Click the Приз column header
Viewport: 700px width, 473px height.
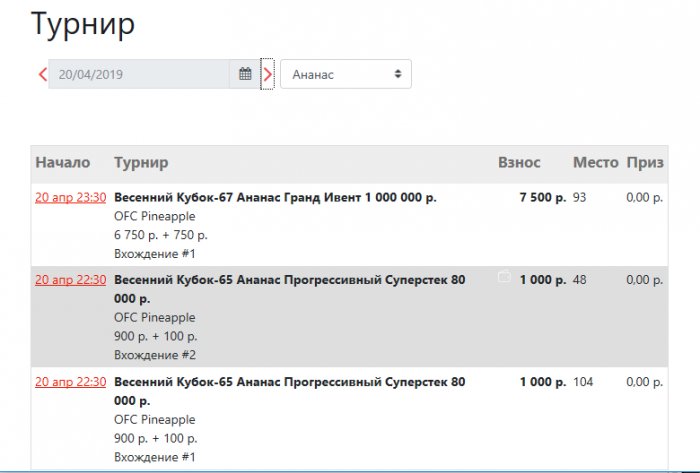point(645,162)
